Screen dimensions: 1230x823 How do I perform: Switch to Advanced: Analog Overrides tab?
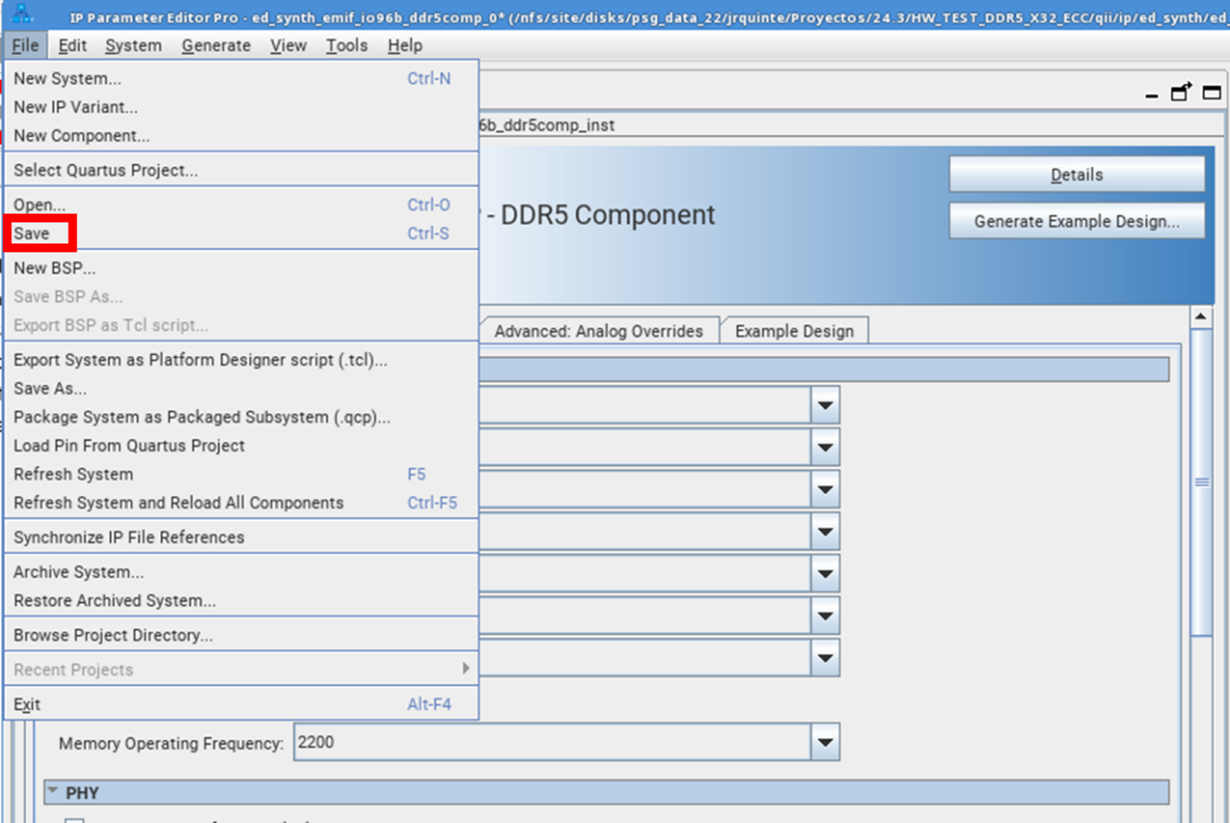coord(598,331)
